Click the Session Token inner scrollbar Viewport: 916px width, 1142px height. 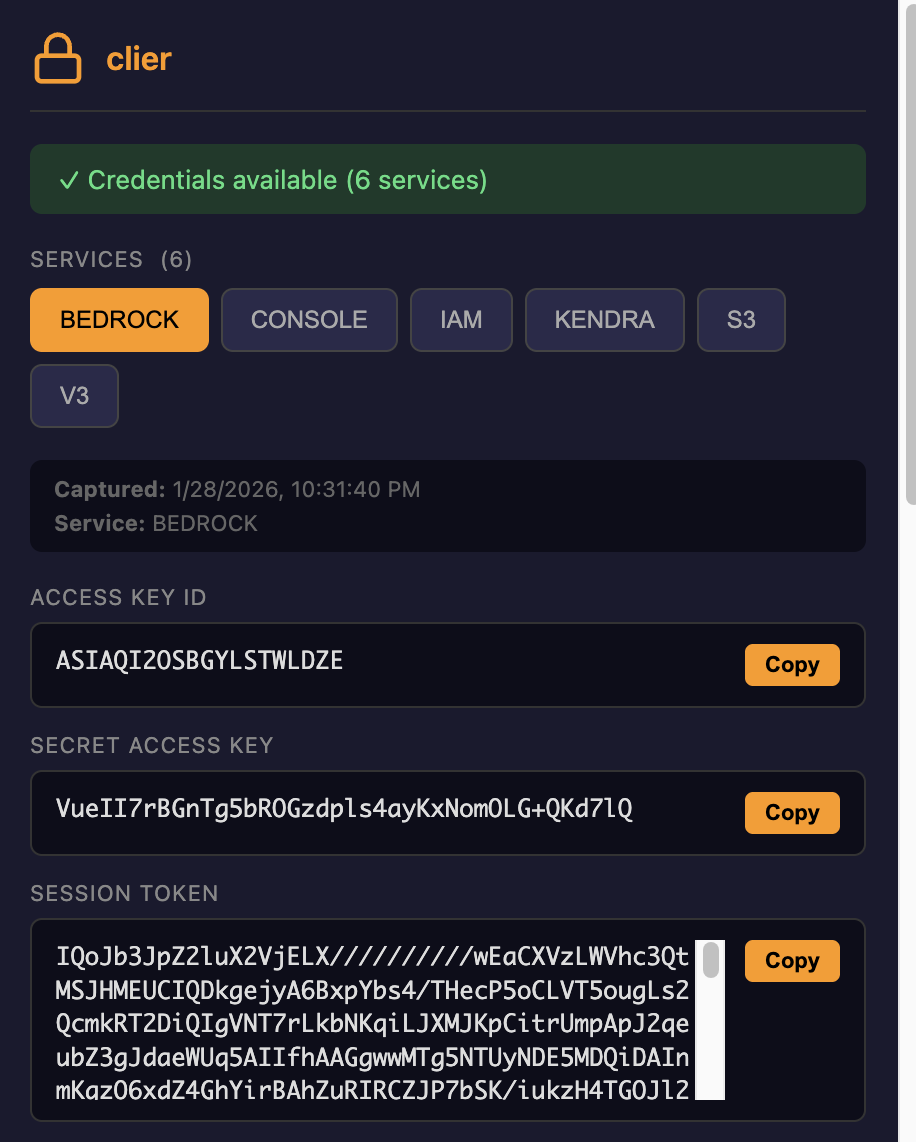pyautogui.click(x=711, y=961)
